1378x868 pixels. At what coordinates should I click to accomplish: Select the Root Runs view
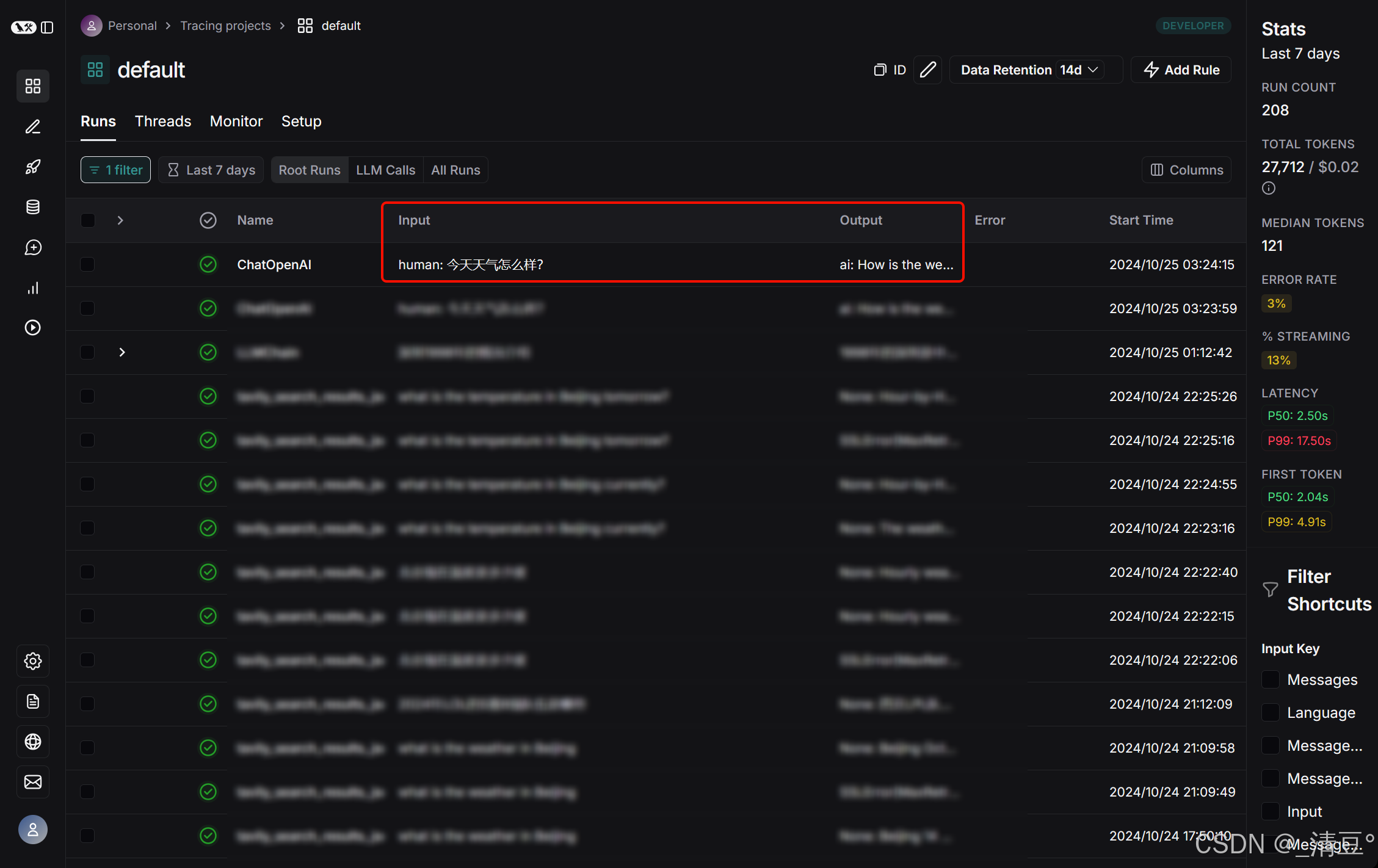[x=310, y=170]
